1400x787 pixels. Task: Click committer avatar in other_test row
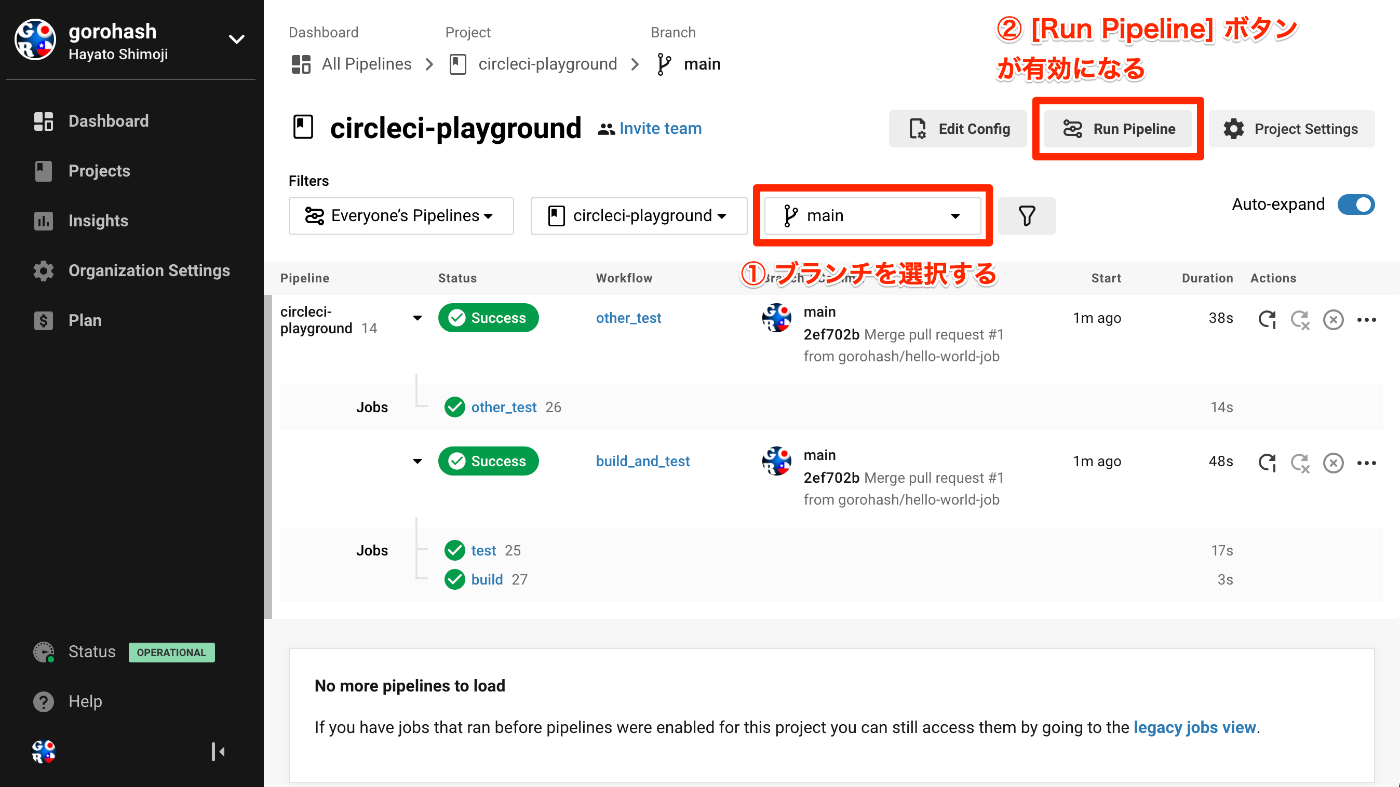point(776,318)
